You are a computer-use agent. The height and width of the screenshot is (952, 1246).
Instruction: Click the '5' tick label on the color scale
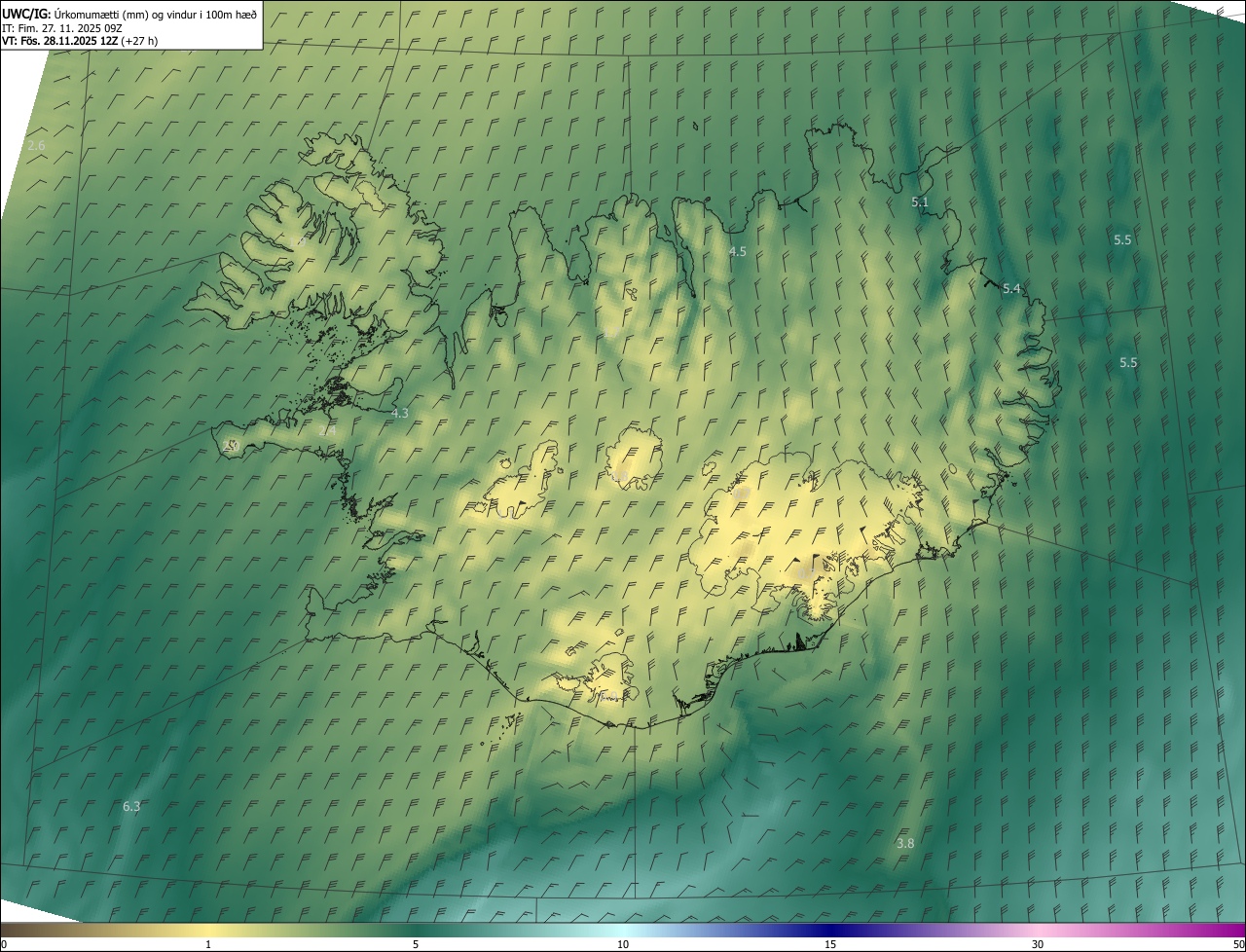[416, 944]
